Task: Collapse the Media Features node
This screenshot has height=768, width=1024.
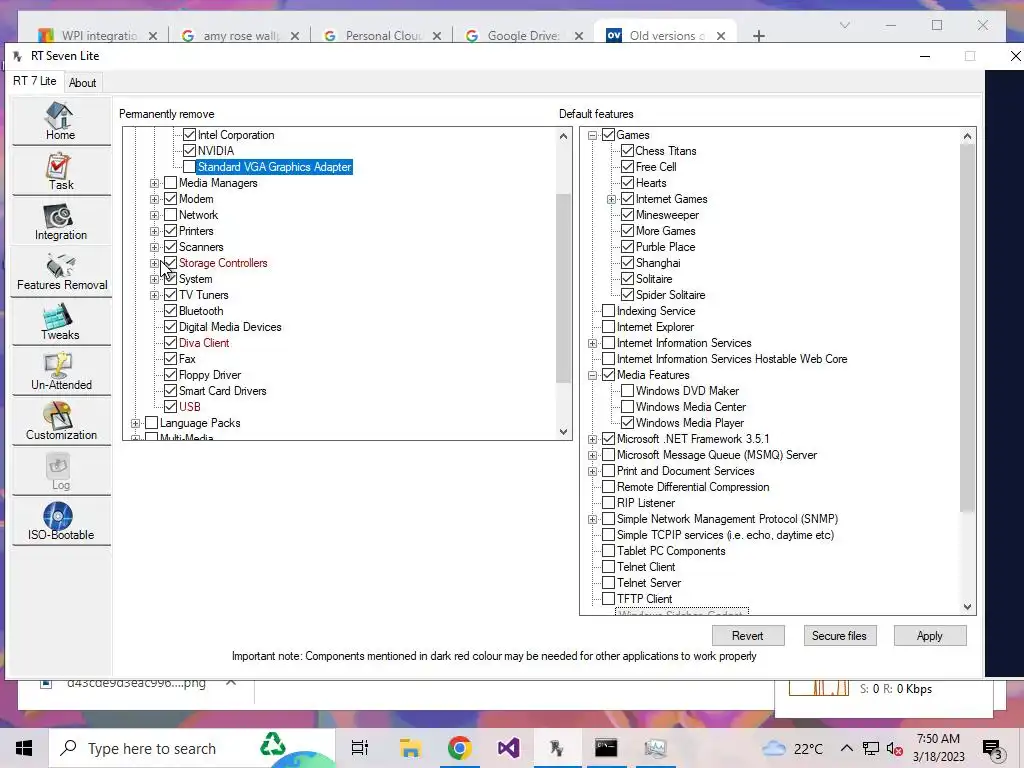Action: (x=593, y=376)
